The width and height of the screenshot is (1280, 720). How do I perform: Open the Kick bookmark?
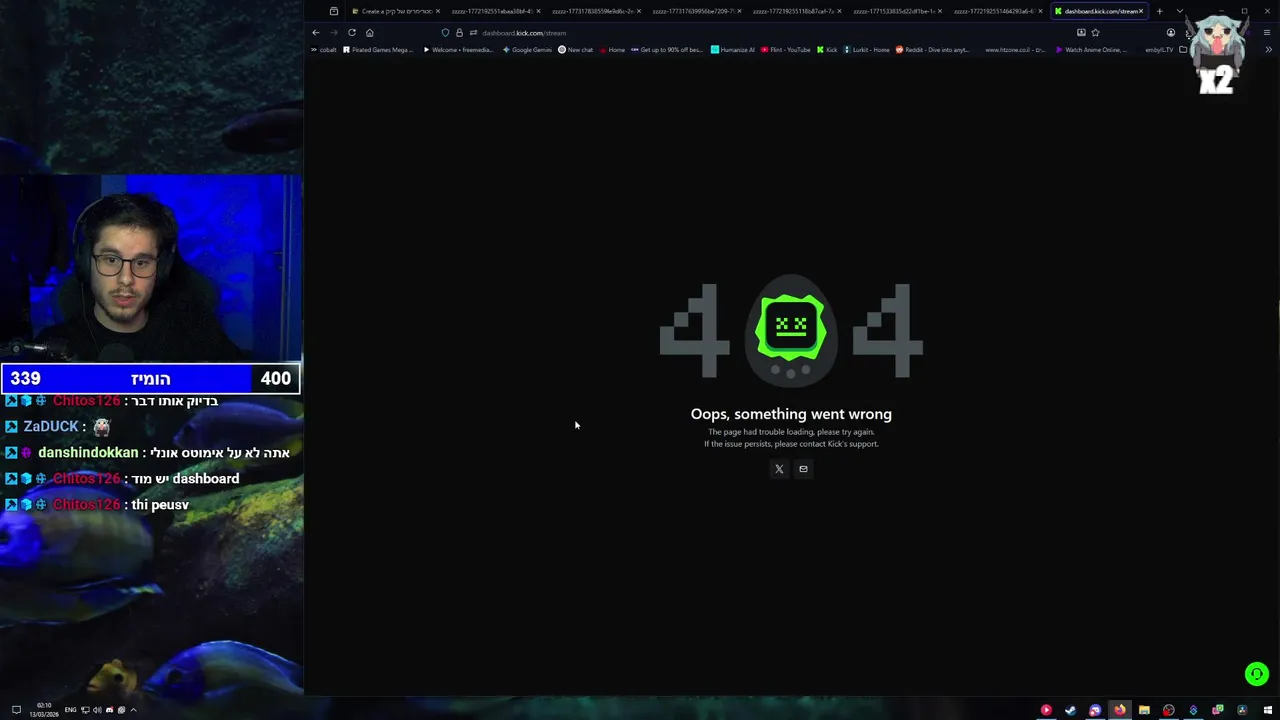pos(827,49)
